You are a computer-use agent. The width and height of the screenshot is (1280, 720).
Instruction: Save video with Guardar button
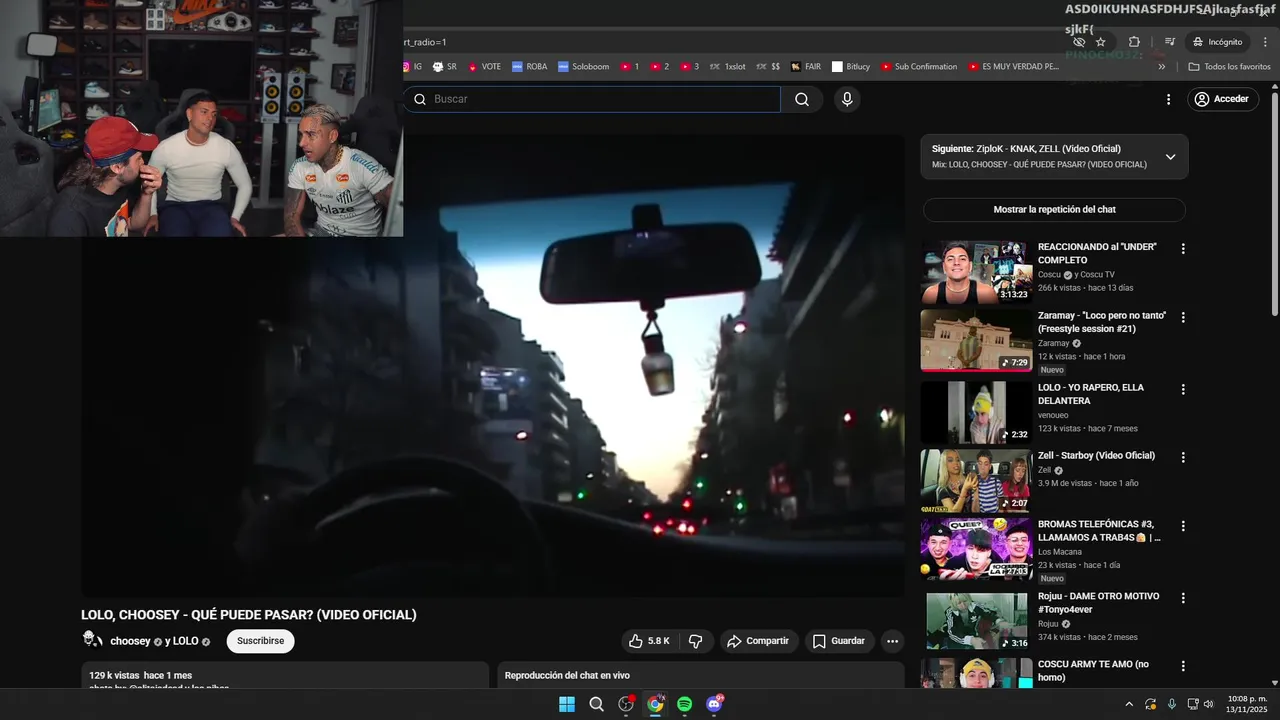pos(838,641)
